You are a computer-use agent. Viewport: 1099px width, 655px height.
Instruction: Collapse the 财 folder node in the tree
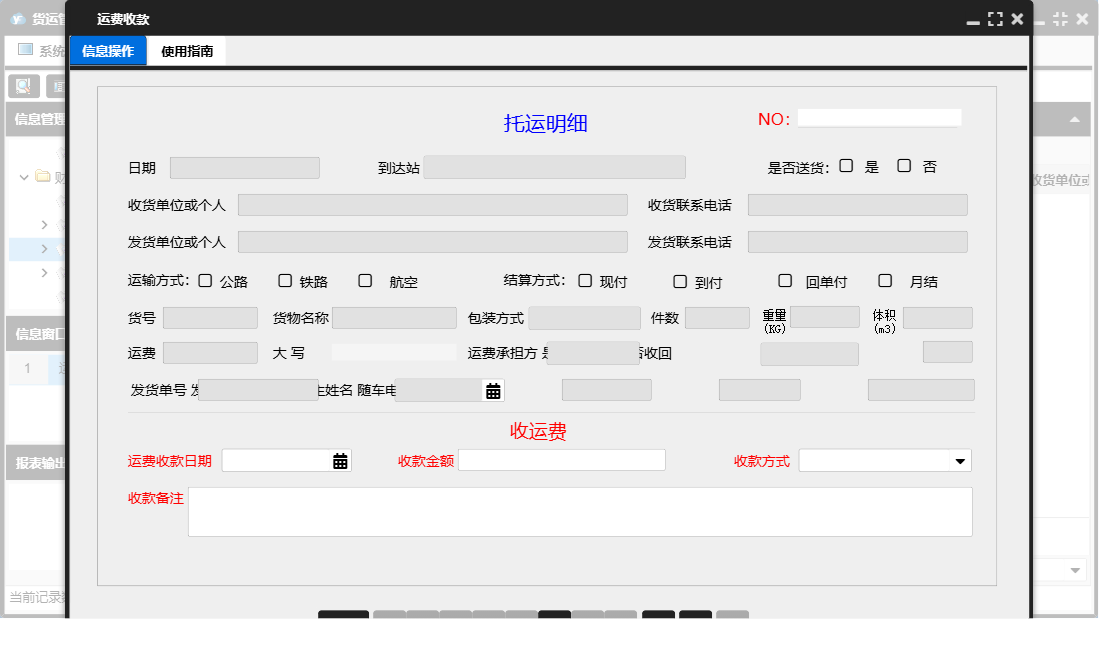pos(22,177)
